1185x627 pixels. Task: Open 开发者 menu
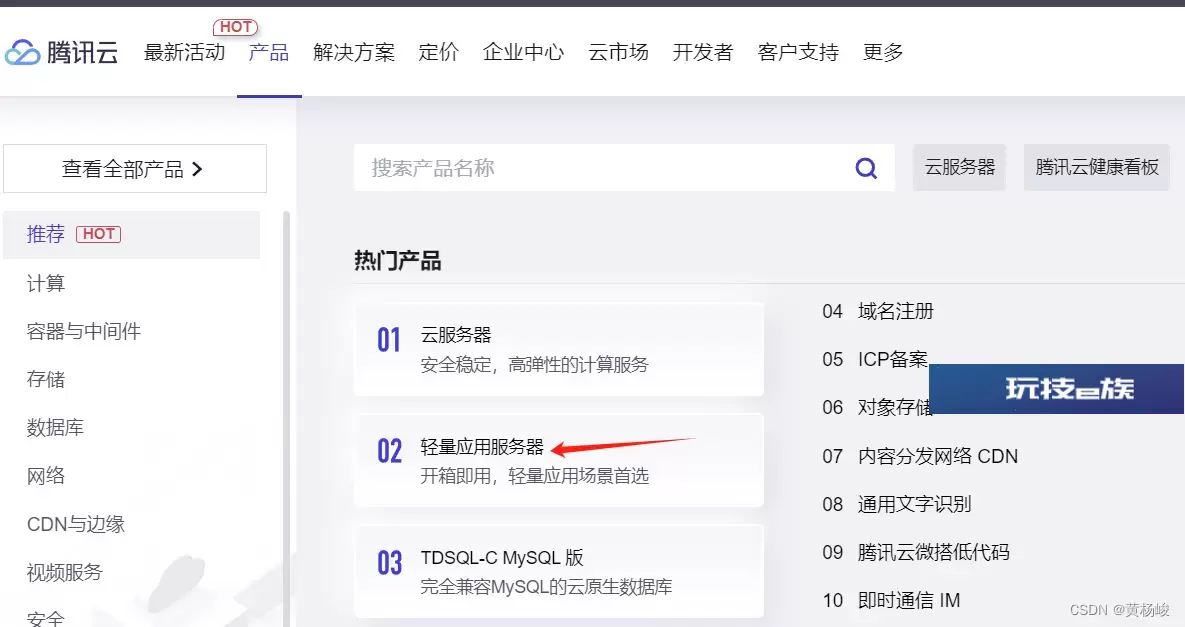coord(703,52)
